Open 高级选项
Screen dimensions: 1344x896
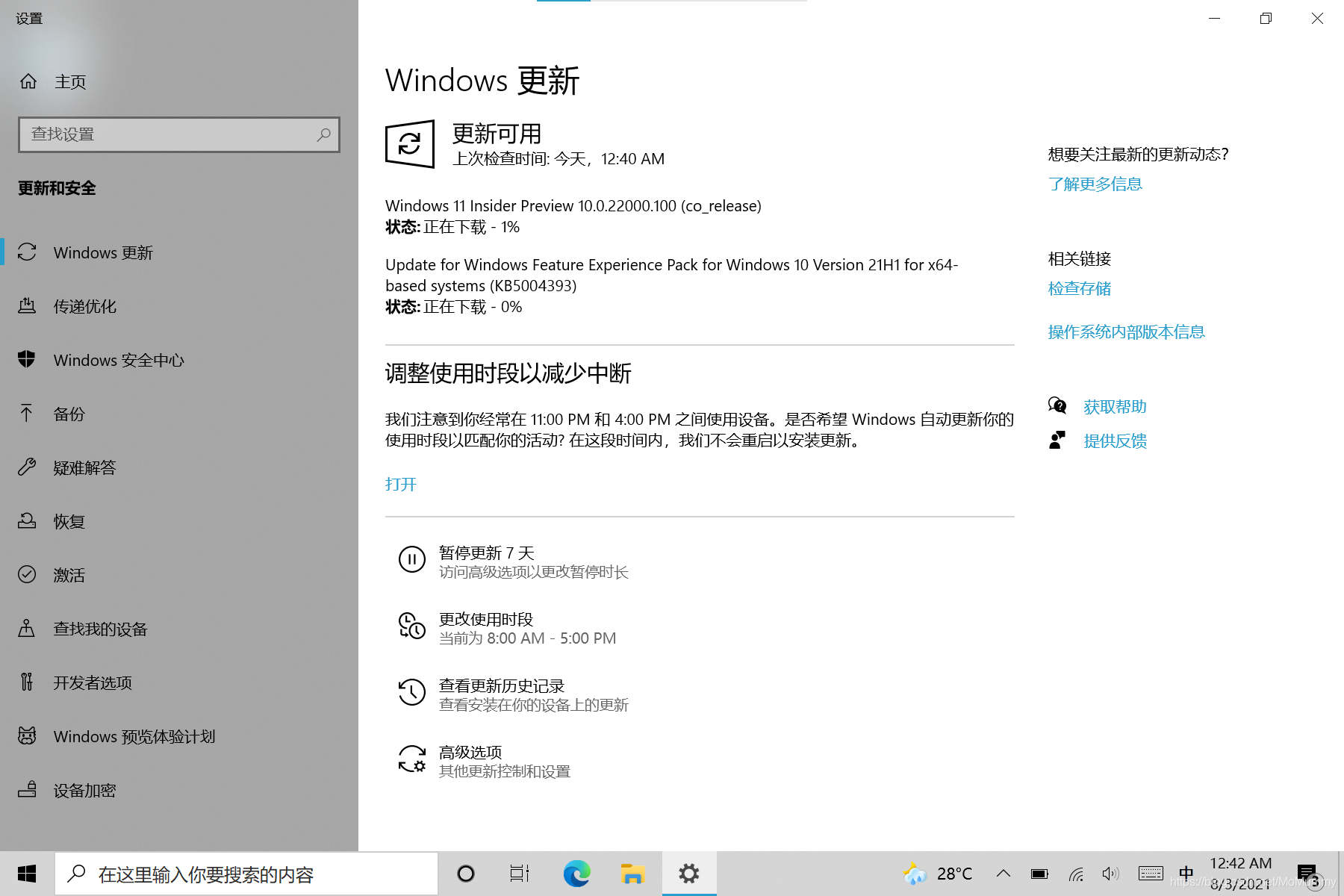[x=485, y=761]
